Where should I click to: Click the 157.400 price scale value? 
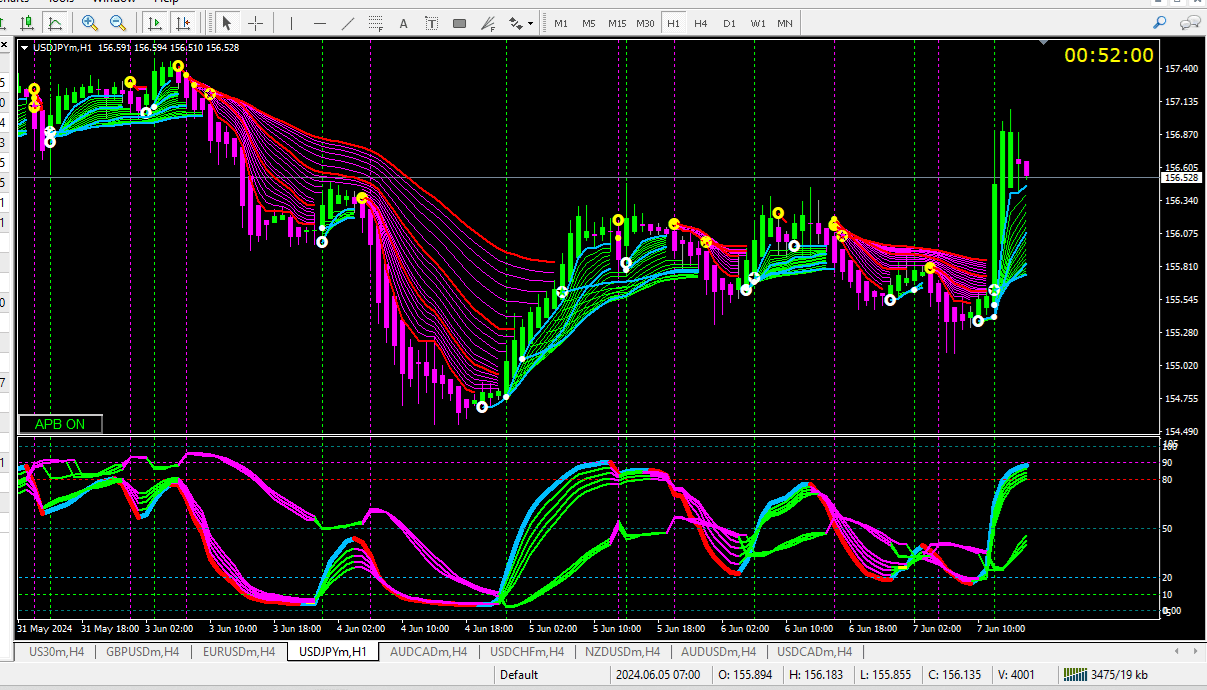tap(1182, 69)
